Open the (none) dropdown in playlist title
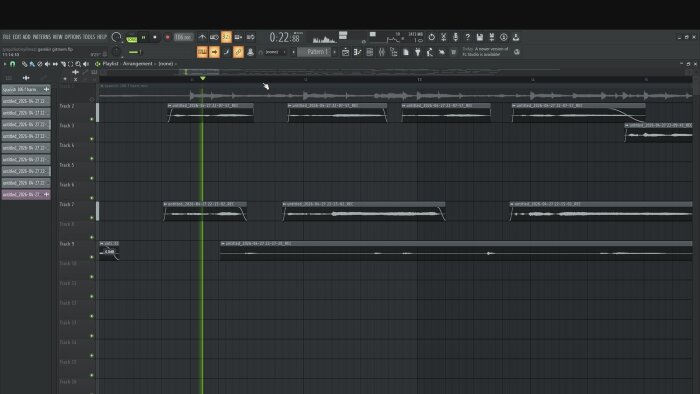This screenshot has height=394, width=700. [x=166, y=64]
